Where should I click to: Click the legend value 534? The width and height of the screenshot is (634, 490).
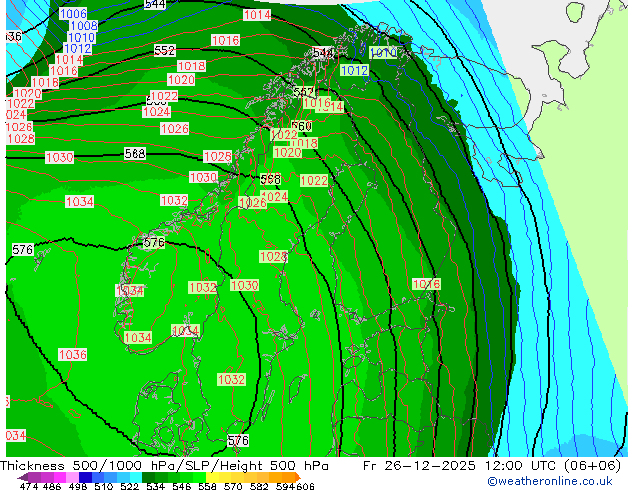(155, 486)
